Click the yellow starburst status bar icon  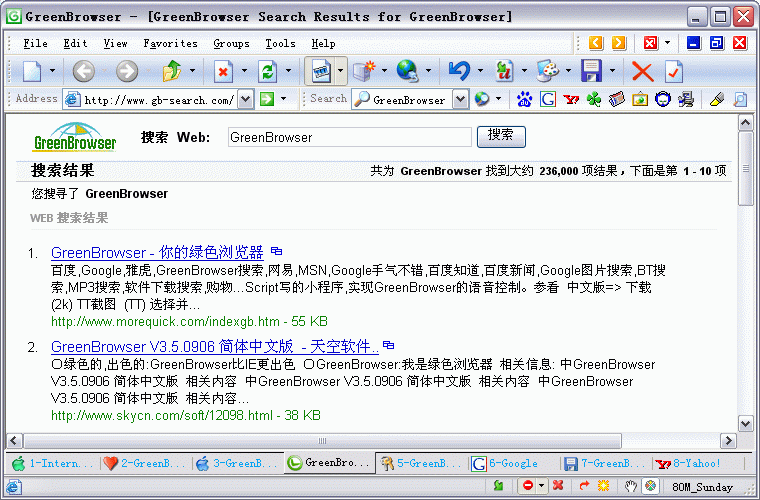tap(603, 485)
